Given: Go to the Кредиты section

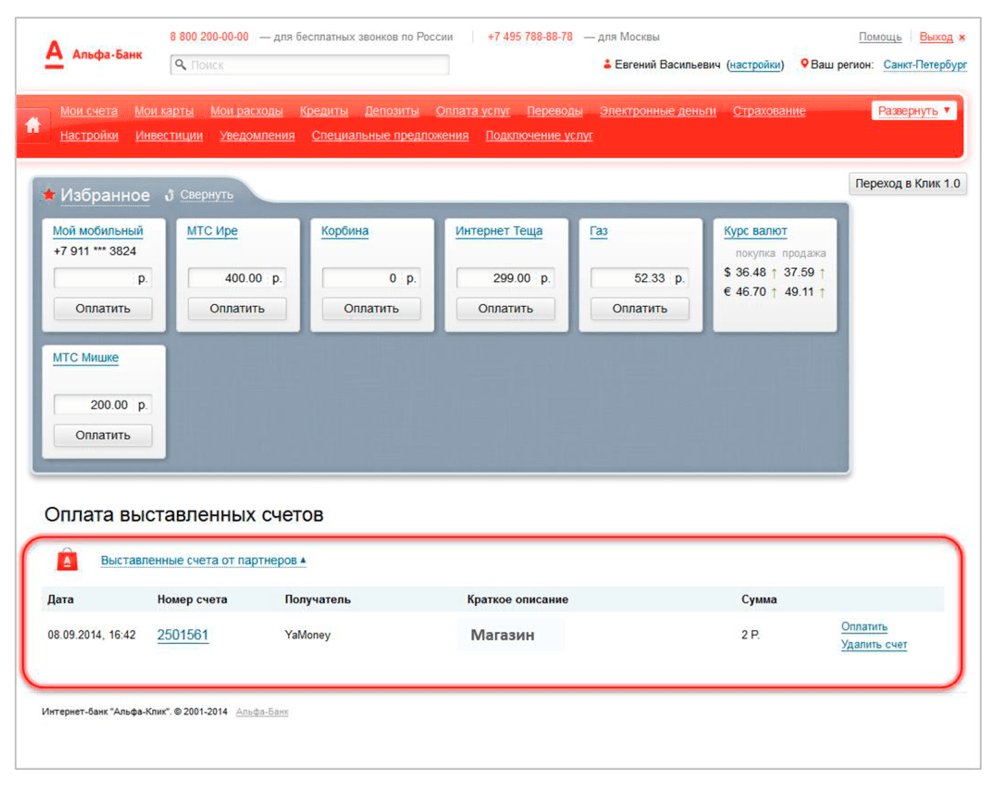Looking at the screenshot, I should pos(324,111).
